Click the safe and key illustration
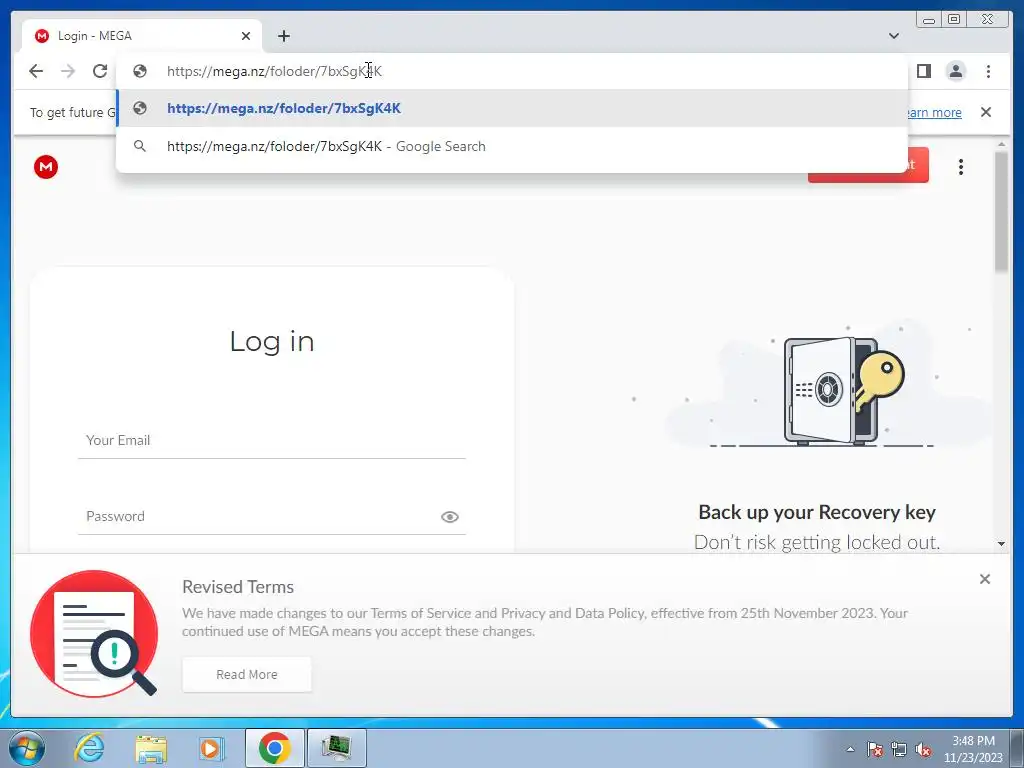 [x=842, y=391]
